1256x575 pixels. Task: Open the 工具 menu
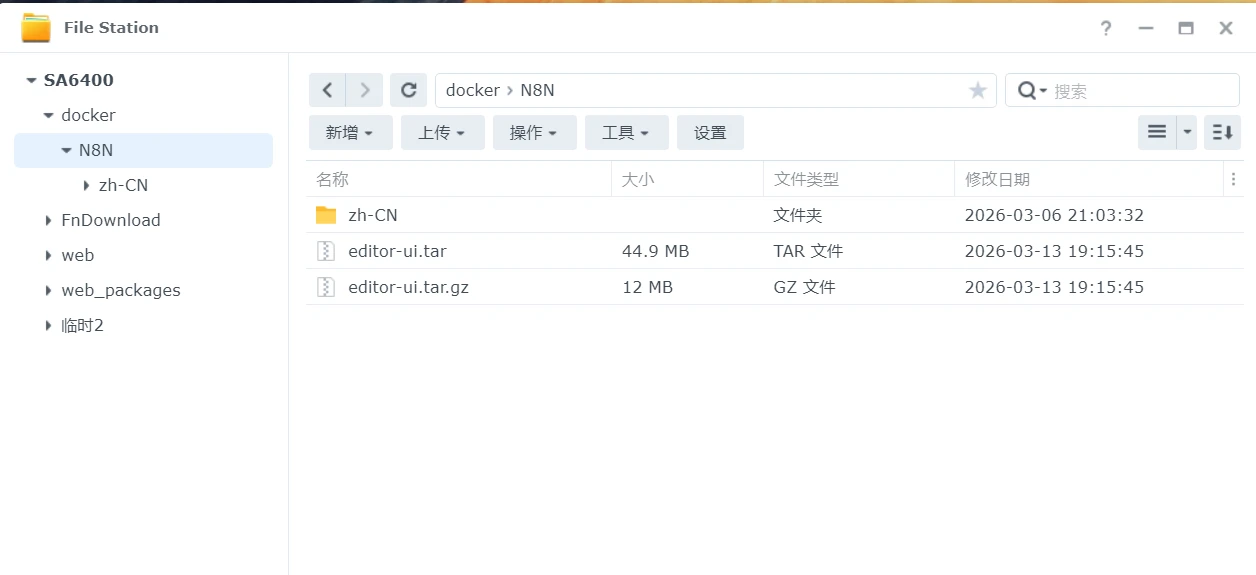coord(626,133)
